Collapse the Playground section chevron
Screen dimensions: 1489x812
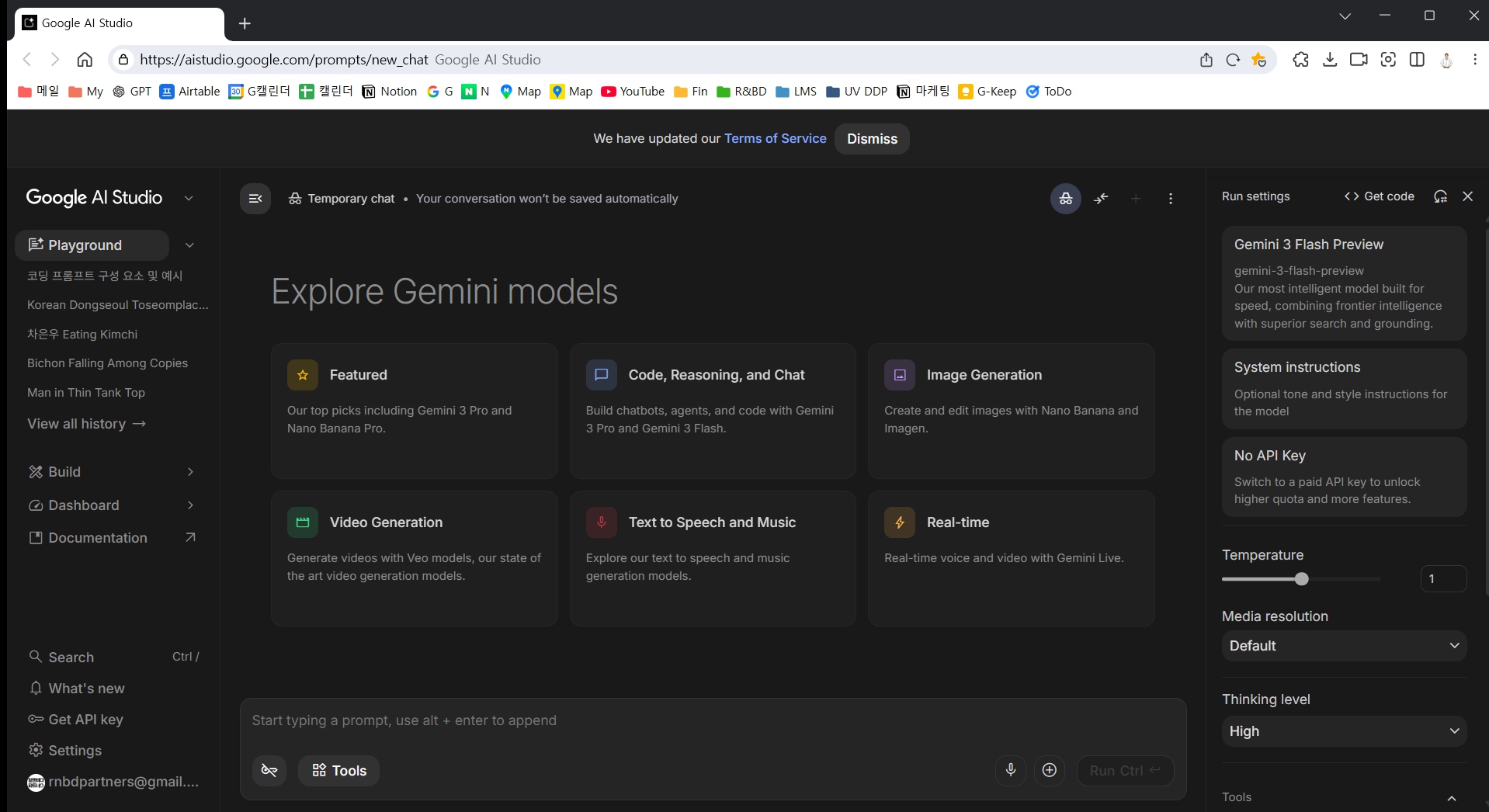pos(189,245)
